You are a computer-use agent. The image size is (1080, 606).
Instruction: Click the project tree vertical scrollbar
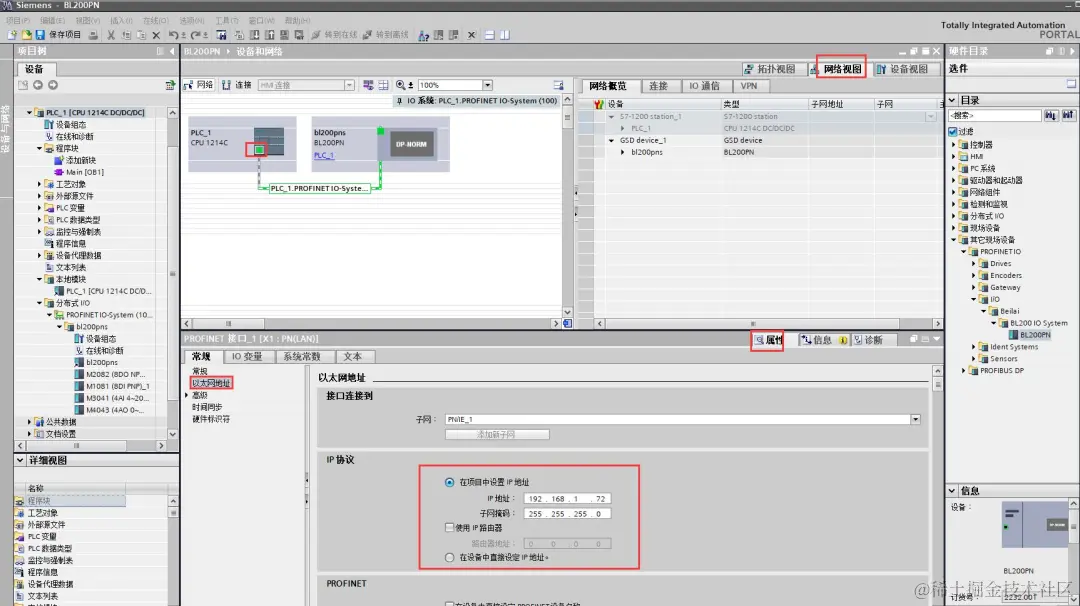pyautogui.click(x=172, y=273)
